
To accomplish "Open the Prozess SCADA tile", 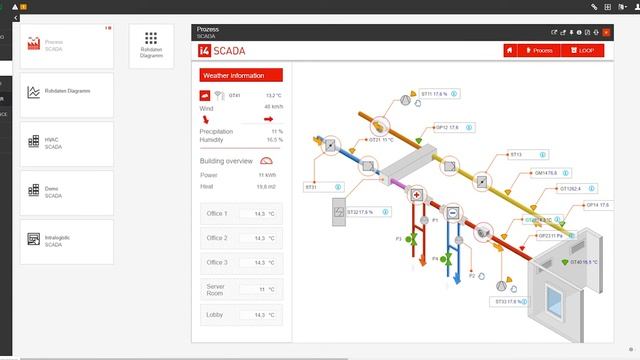I will tap(67, 46).
